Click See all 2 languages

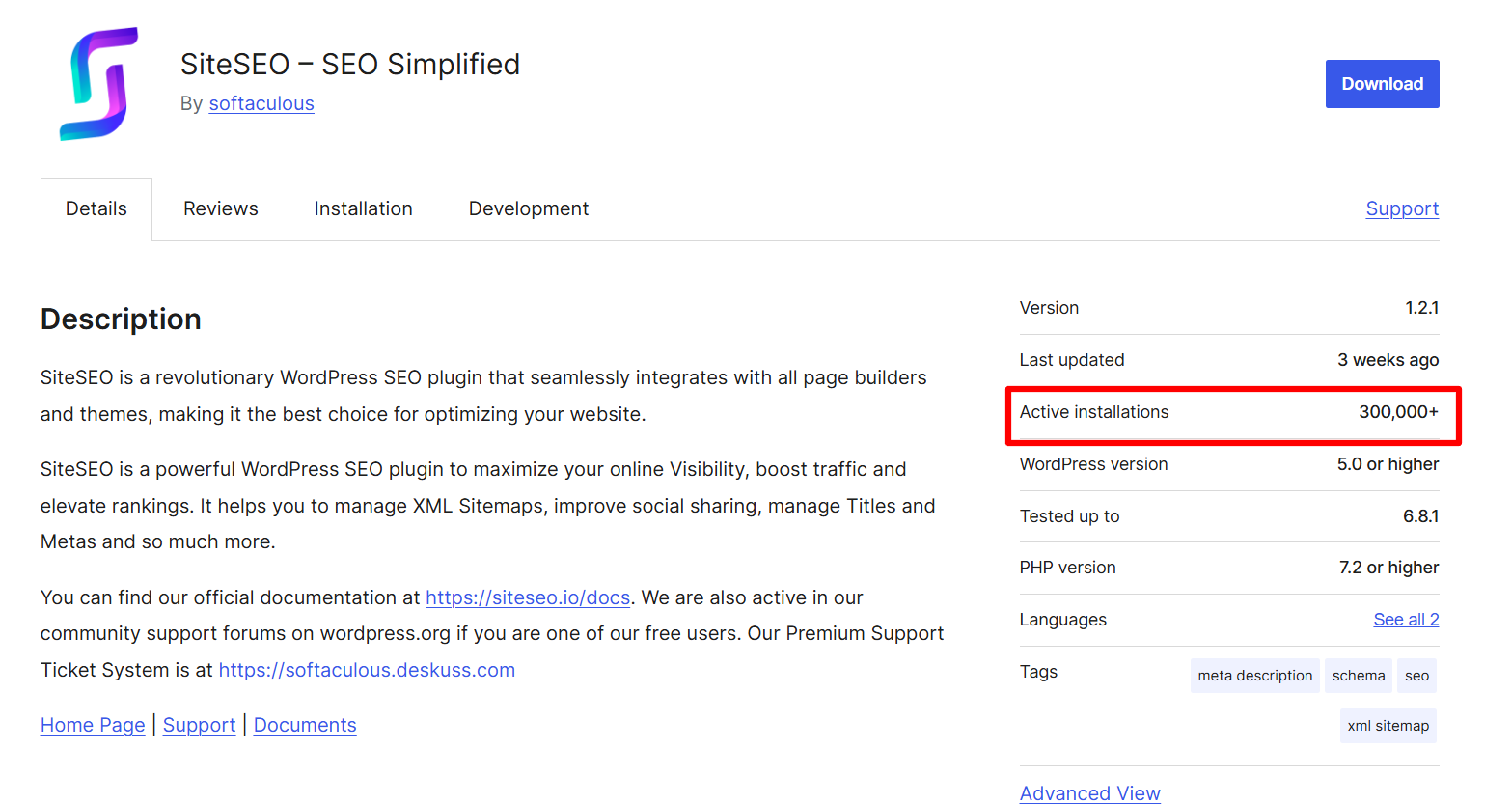(x=1406, y=620)
